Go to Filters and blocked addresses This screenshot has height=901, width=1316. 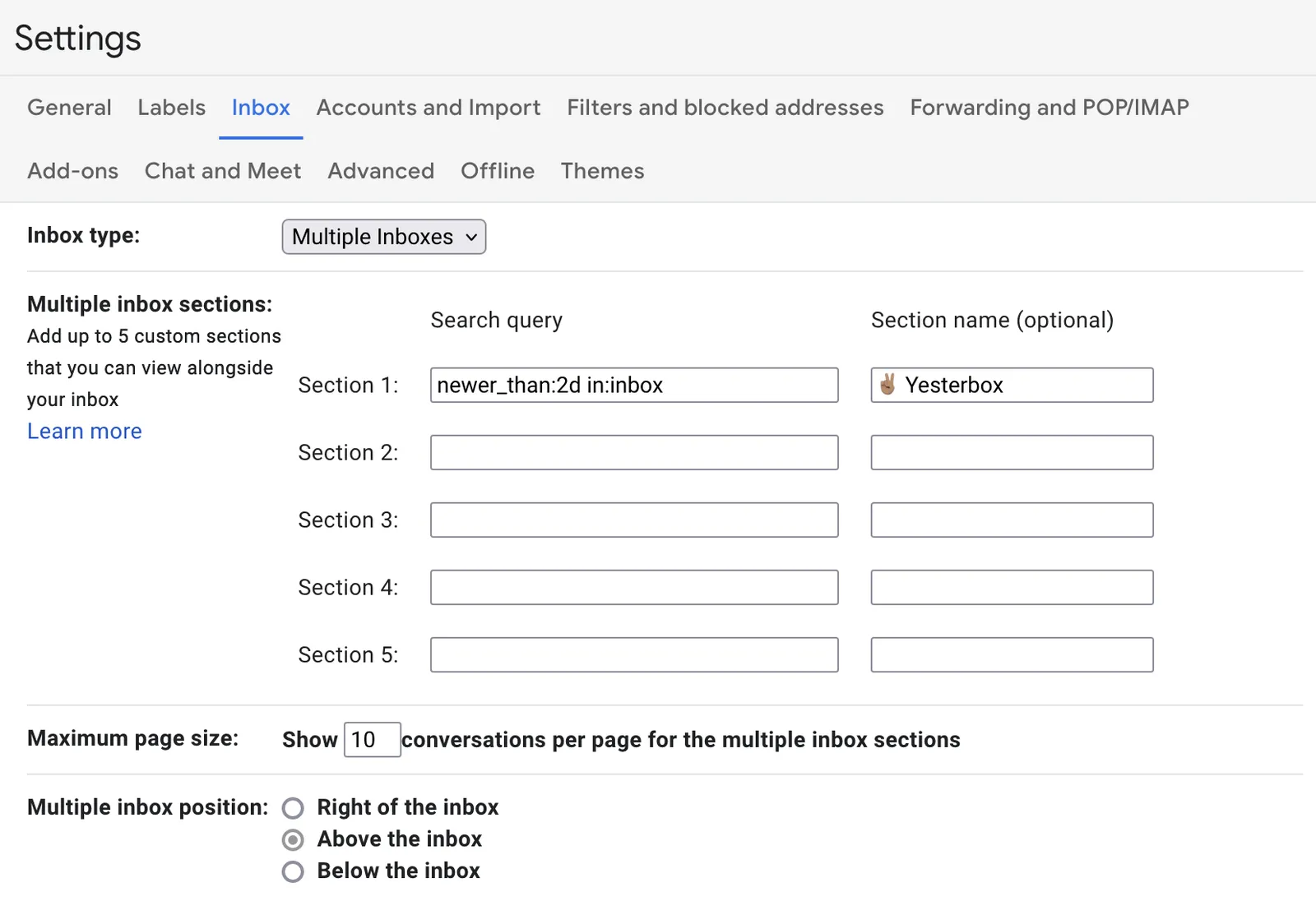click(725, 108)
